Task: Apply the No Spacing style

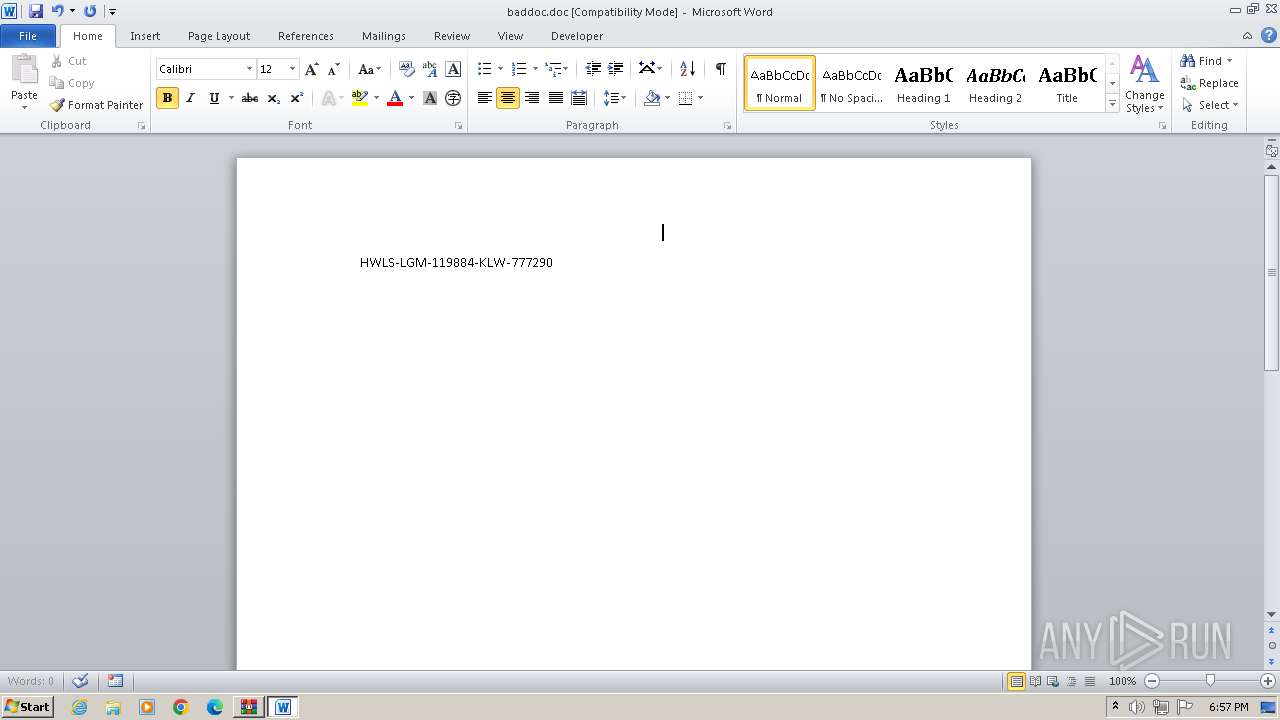Action: click(x=852, y=83)
